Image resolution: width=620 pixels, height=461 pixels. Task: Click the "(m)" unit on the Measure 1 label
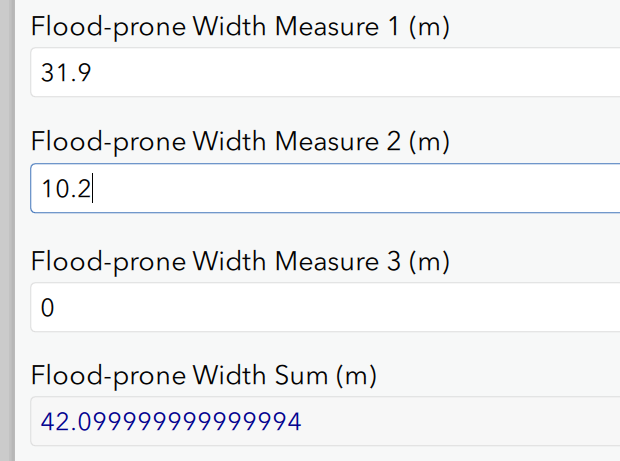click(x=430, y=27)
